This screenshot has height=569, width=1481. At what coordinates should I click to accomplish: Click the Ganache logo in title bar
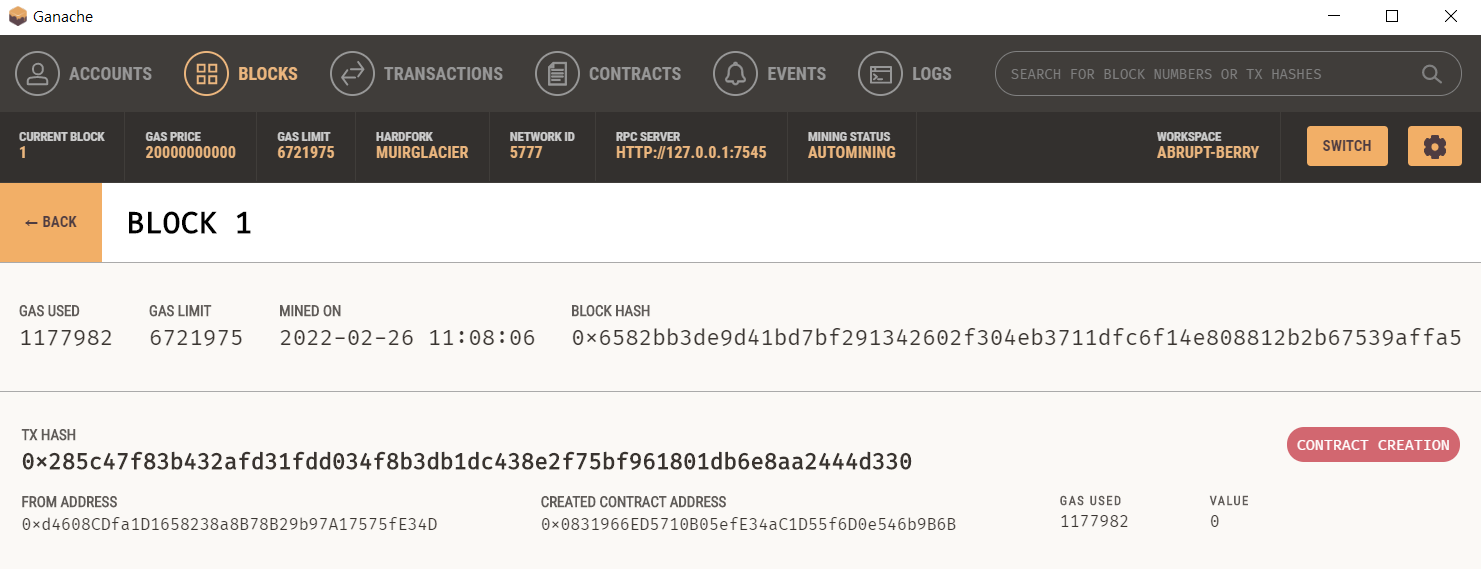pos(17,17)
